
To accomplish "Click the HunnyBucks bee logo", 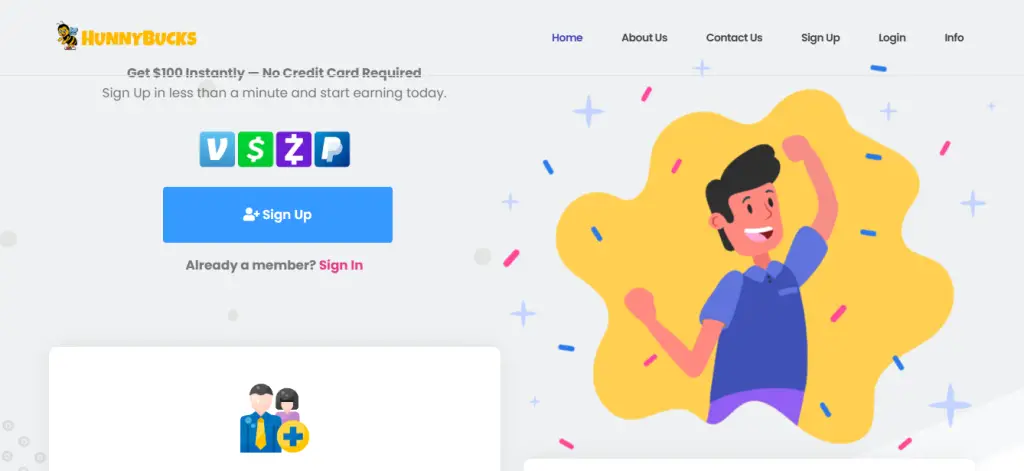I will tap(67, 36).
